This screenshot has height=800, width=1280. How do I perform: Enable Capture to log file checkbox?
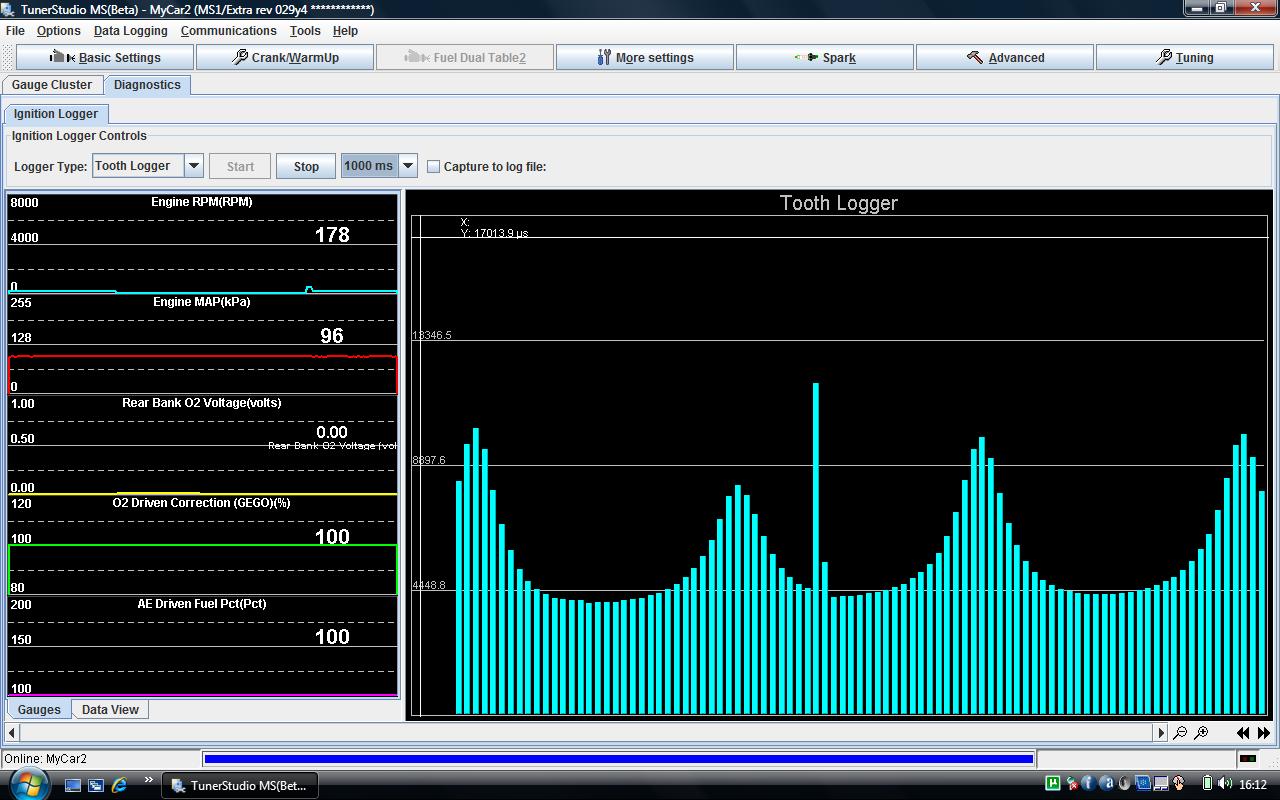(433, 167)
